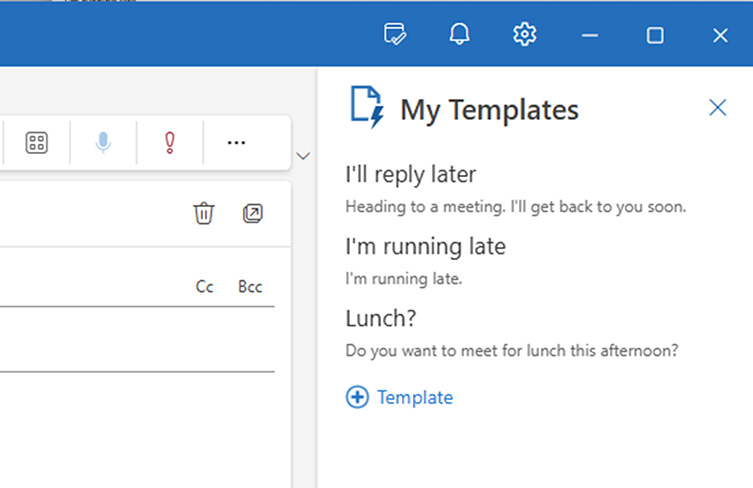753x488 pixels.
Task: Discard draft with trash can icon
Action: point(204,213)
